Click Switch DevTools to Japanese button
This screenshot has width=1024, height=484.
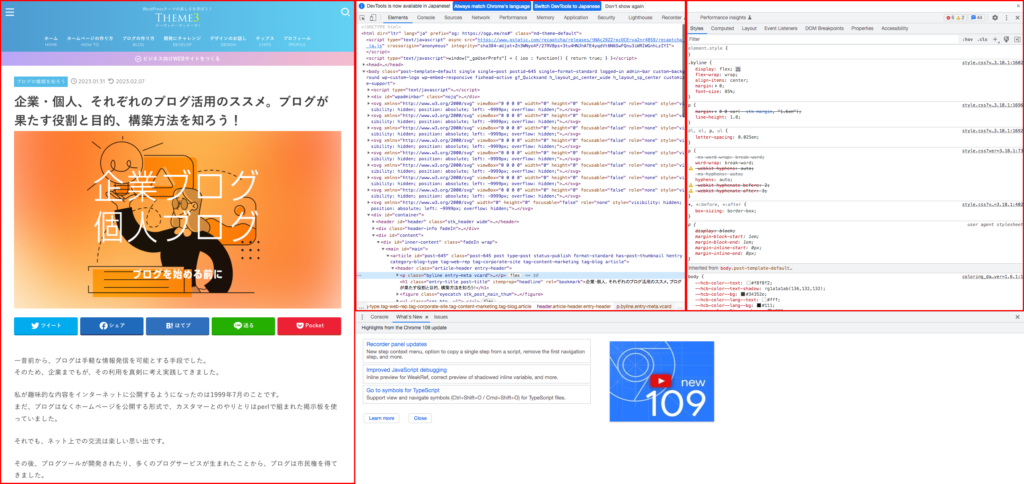[x=567, y=6]
